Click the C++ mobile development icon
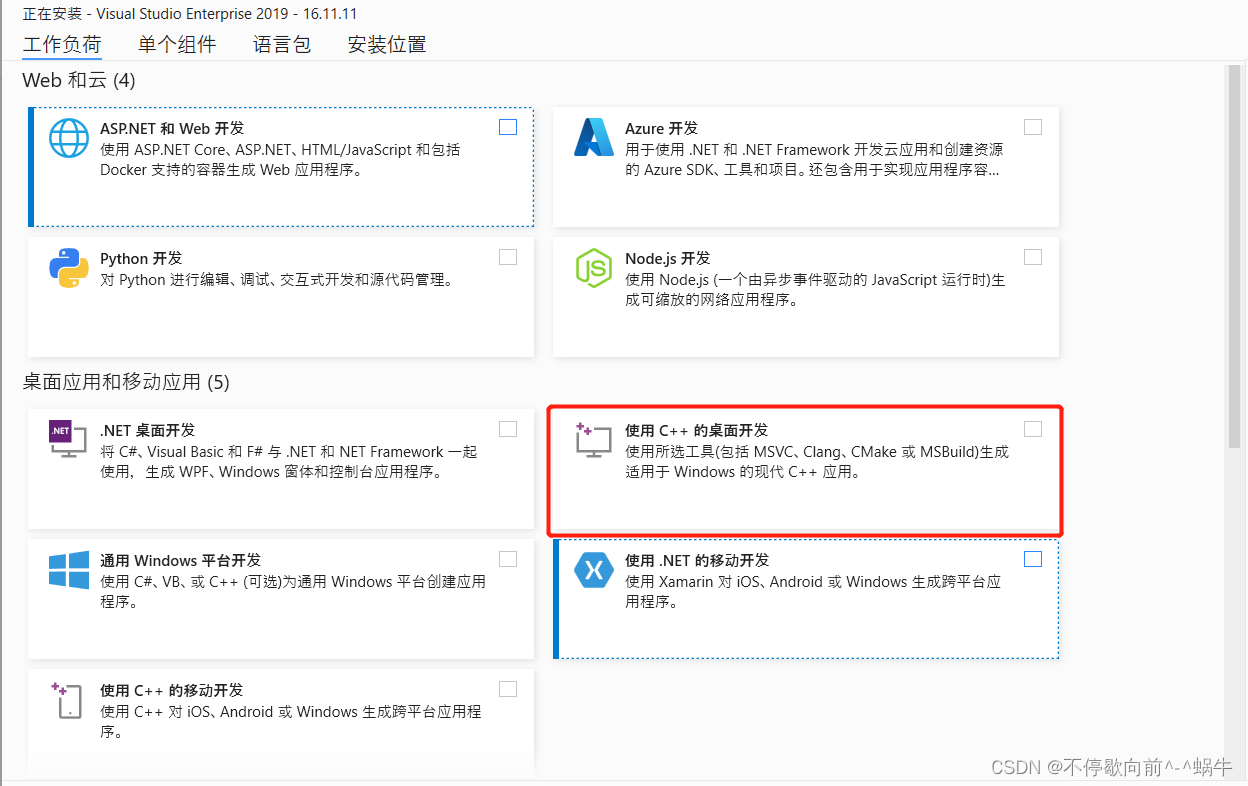The width and height of the screenshot is (1248, 786). (x=66, y=700)
